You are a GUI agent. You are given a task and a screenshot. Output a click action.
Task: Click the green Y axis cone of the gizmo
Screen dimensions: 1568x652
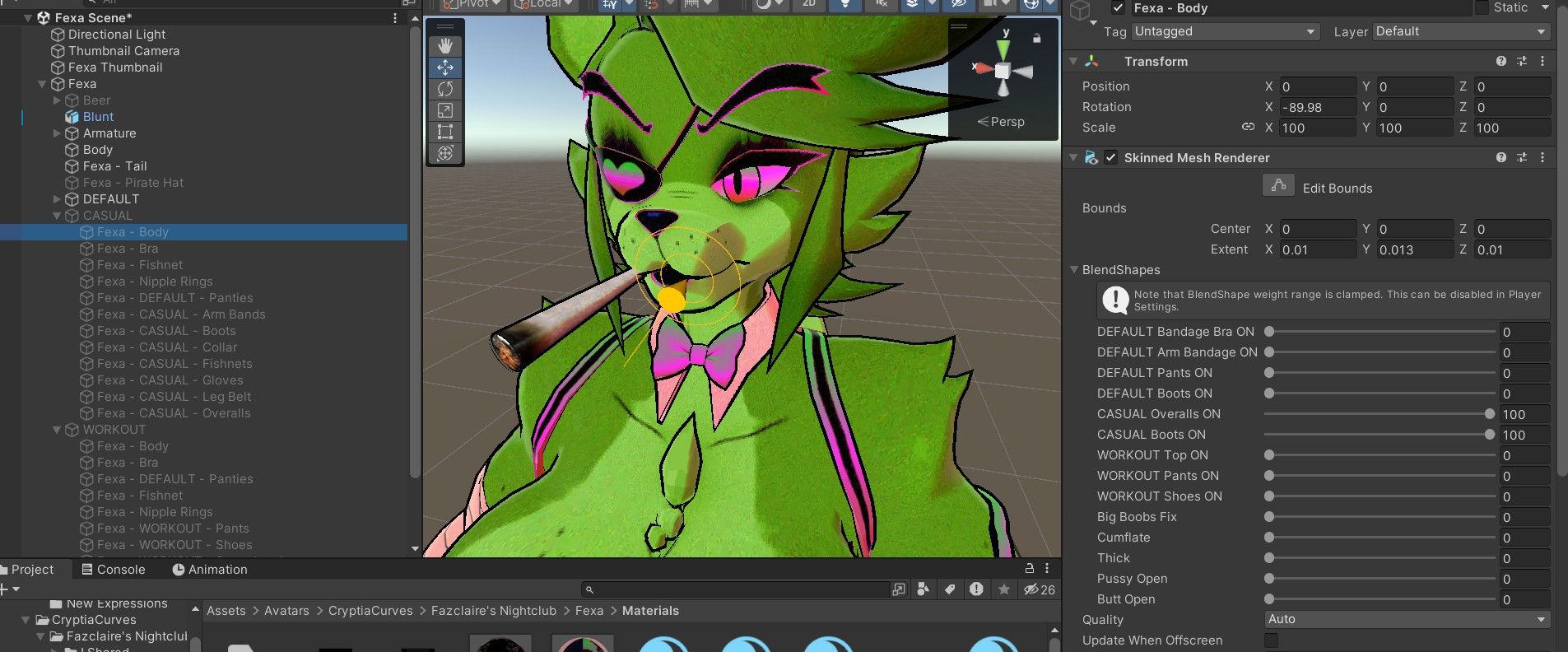point(1003,50)
